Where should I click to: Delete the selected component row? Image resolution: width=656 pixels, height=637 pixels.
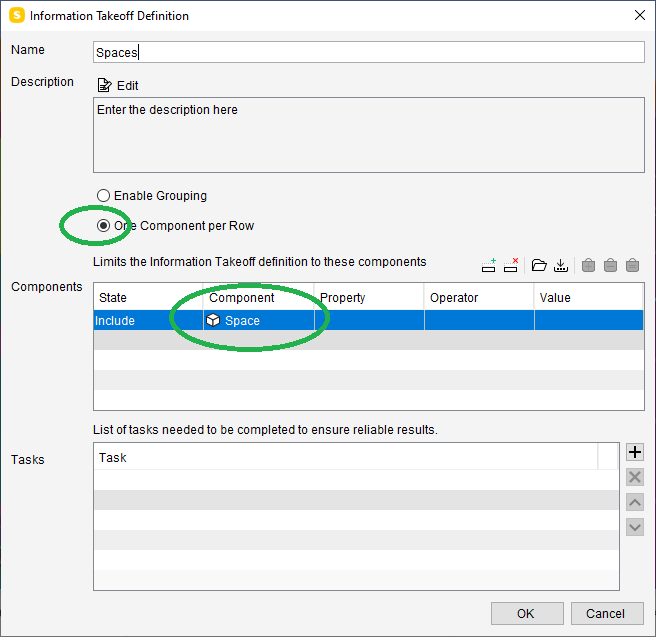pos(511,265)
